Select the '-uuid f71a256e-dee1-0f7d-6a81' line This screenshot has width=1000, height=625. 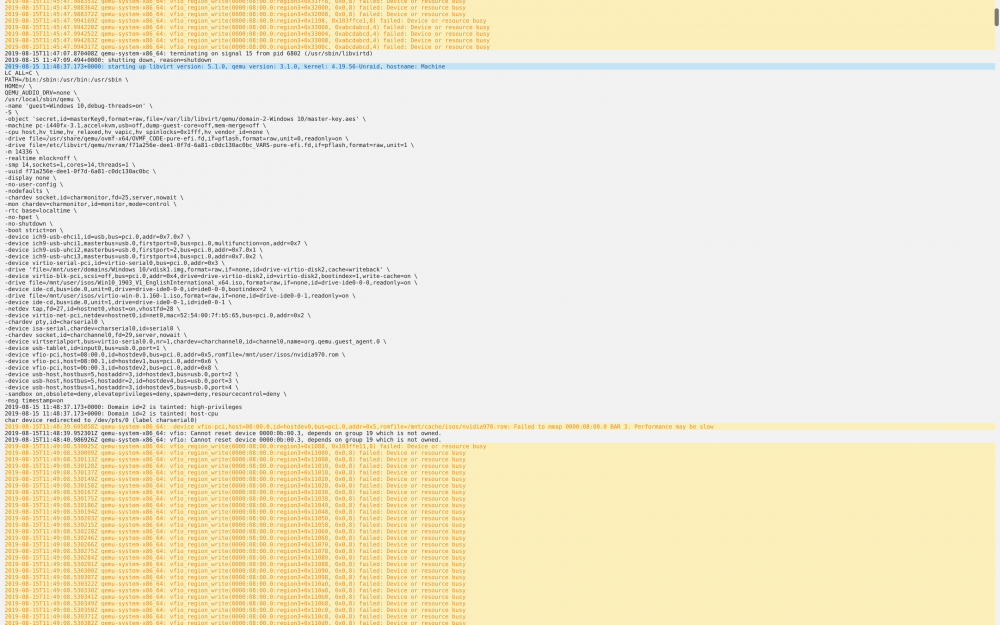click(80, 172)
